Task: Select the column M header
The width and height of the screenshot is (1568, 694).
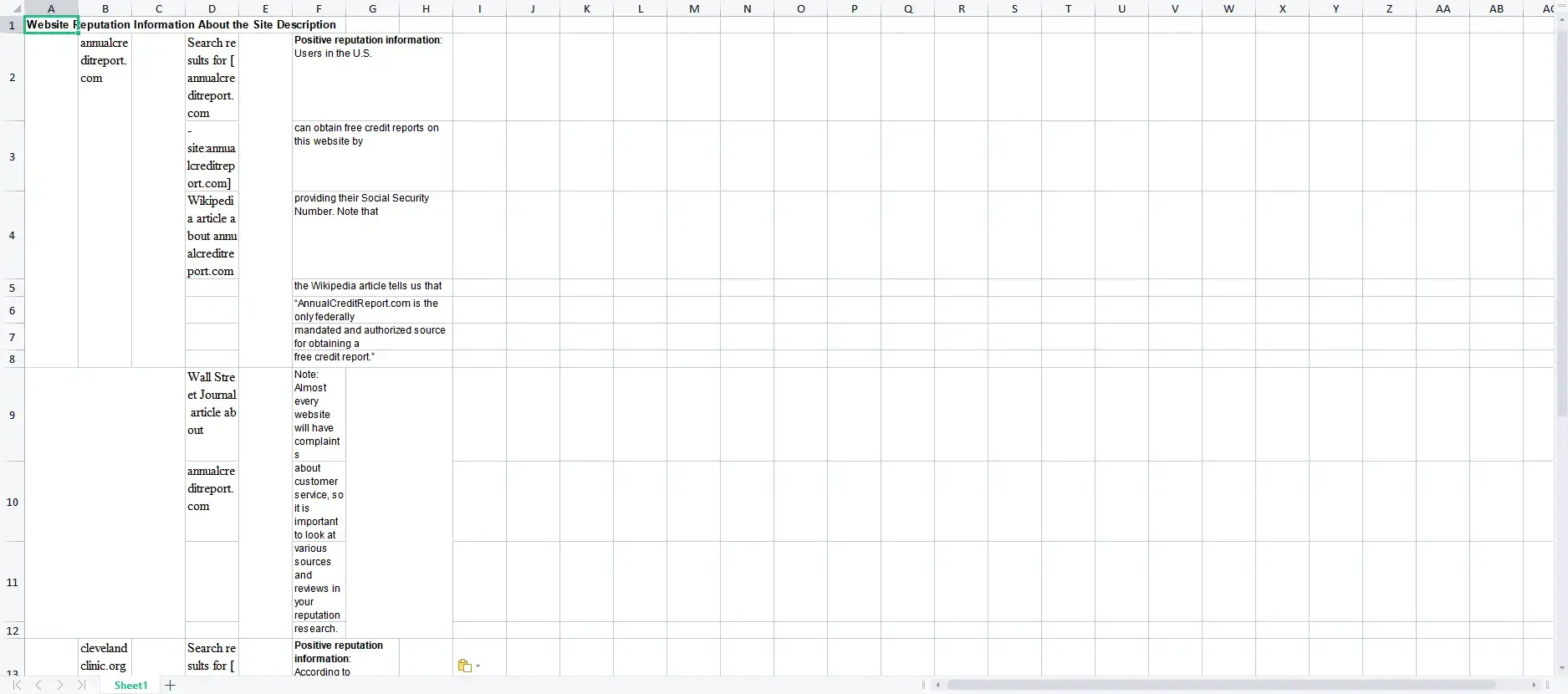Action: [x=694, y=8]
